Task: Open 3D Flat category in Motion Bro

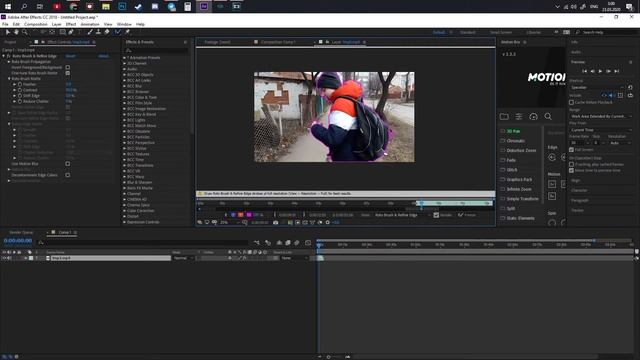Action: click(x=513, y=131)
